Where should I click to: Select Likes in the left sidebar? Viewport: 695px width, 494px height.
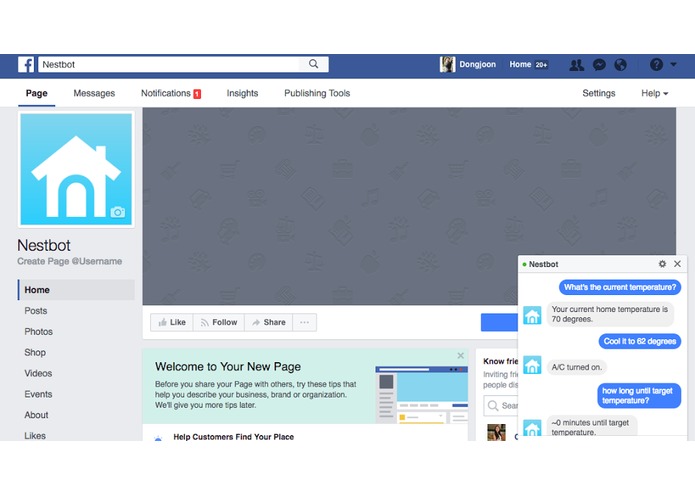[35, 436]
